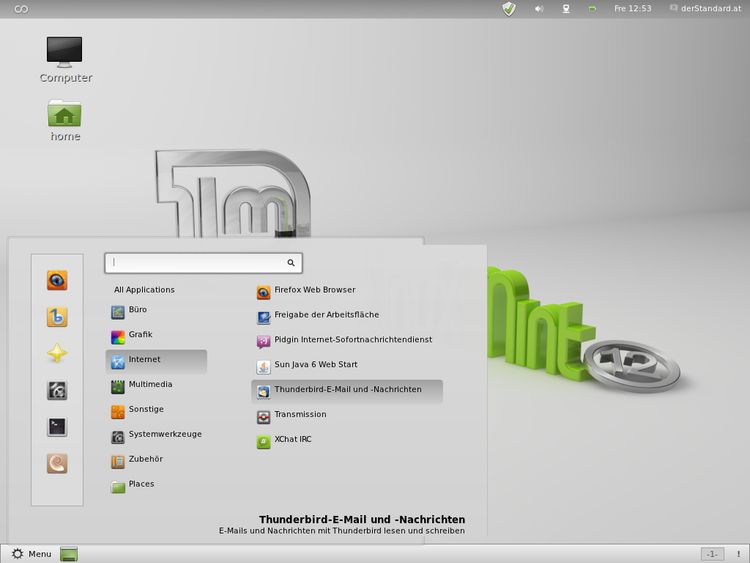Click the Menu button in bottom panel
Screen dimensions: 750x563
click(x=31, y=554)
